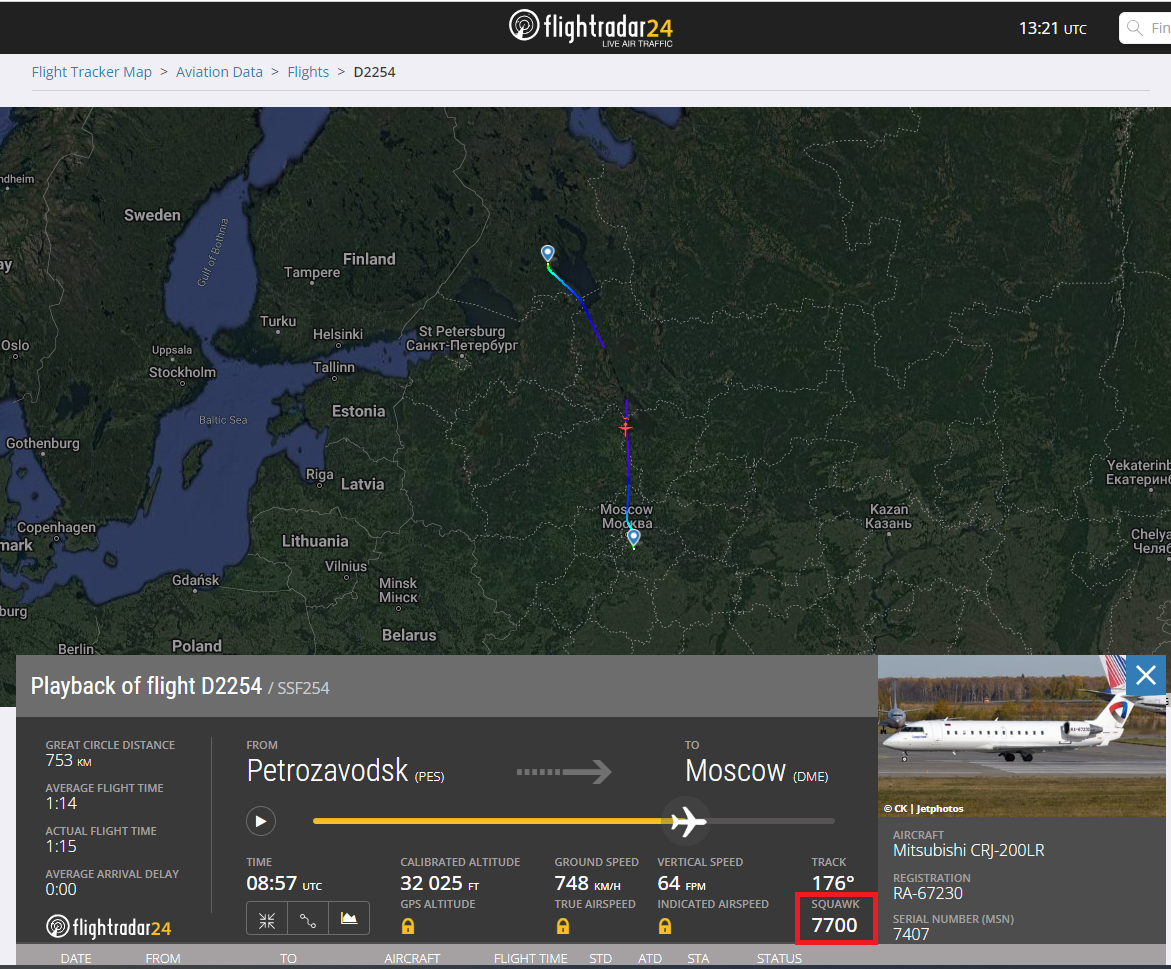1171x969 pixels.
Task: Click the registration RA-67230
Action: tap(928, 894)
